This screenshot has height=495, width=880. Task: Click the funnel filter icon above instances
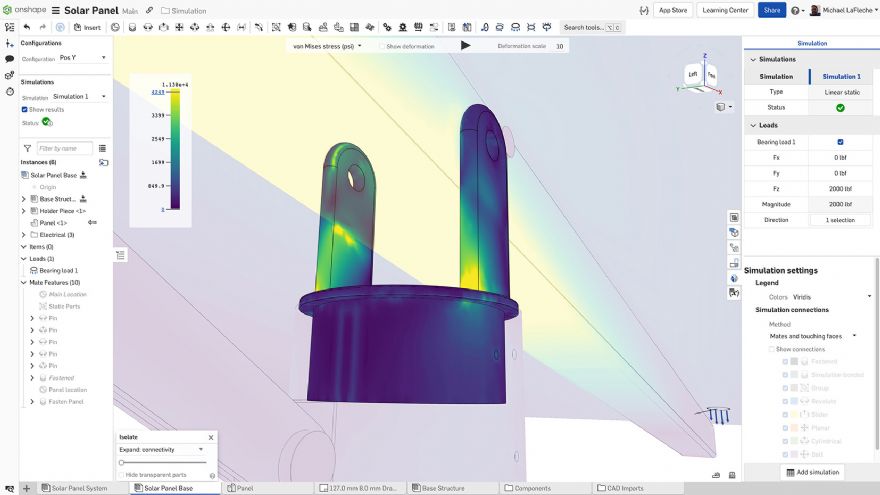pyautogui.click(x=27, y=148)
